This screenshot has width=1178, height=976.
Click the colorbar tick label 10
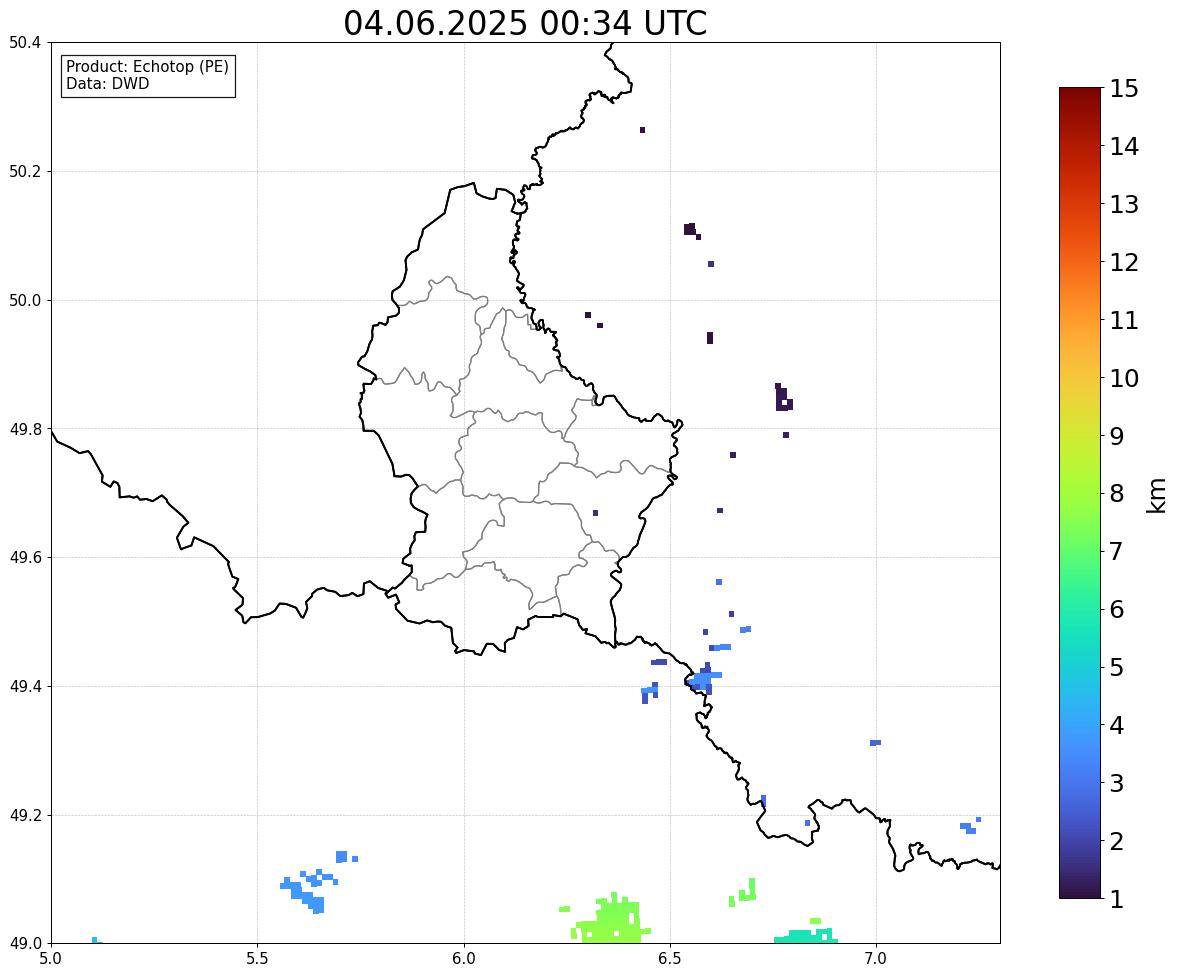tap(1124, 378)
